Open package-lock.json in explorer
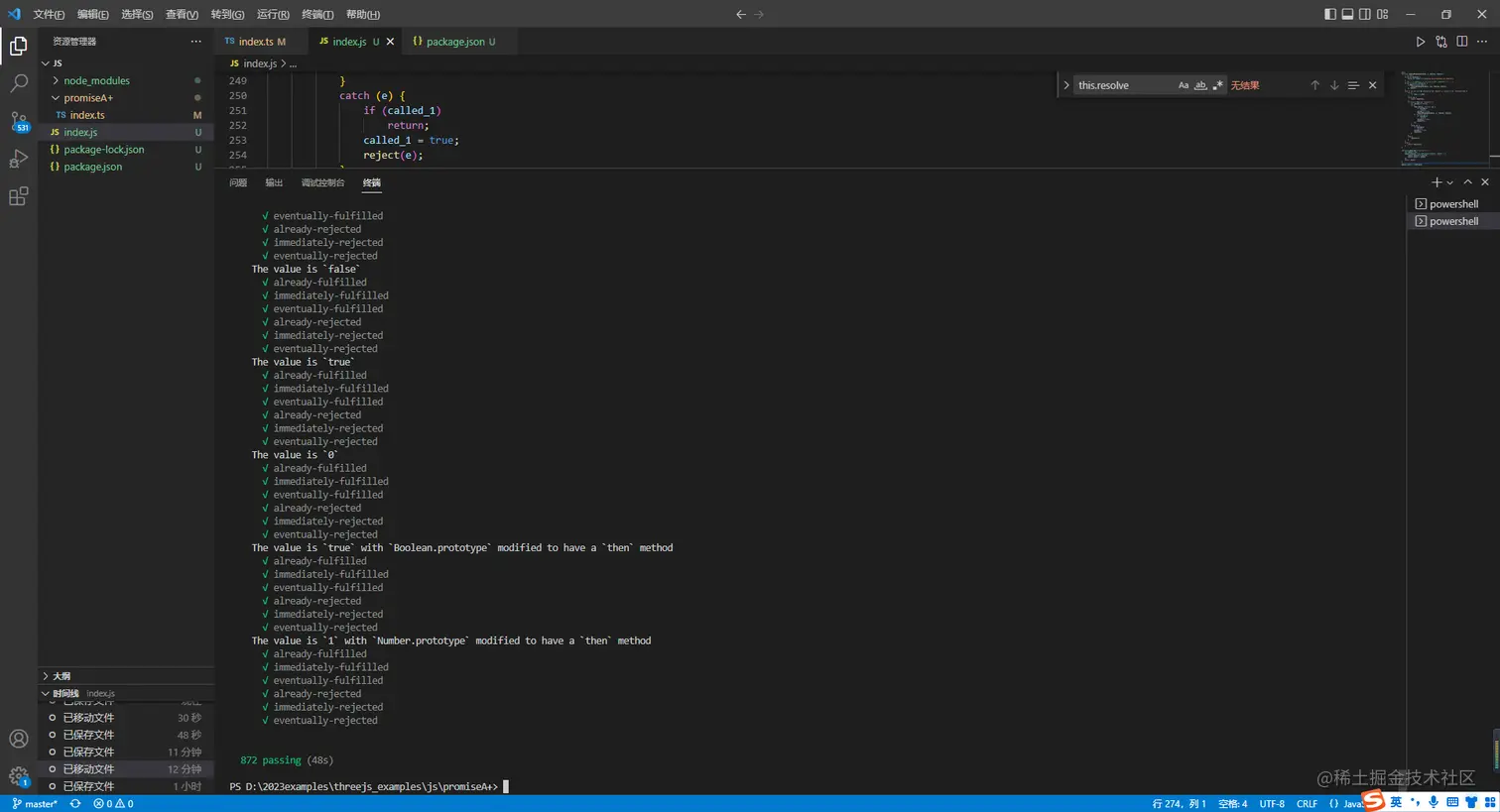The image size is (1500, 812). [126, 150]
